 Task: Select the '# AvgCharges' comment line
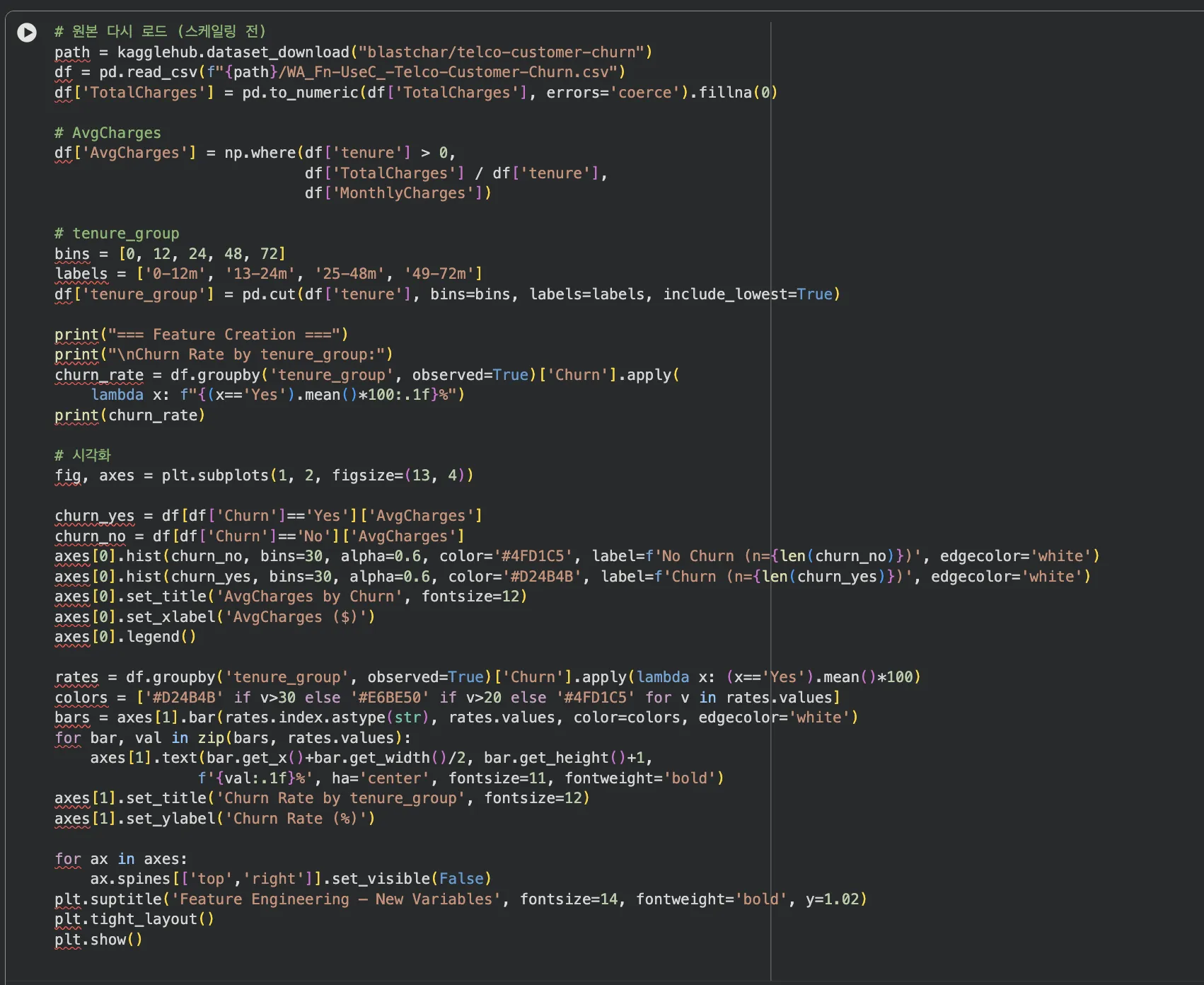(108, 133)
